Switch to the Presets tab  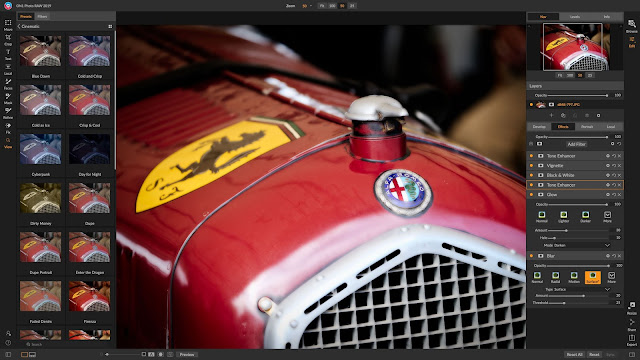point(26,16)
